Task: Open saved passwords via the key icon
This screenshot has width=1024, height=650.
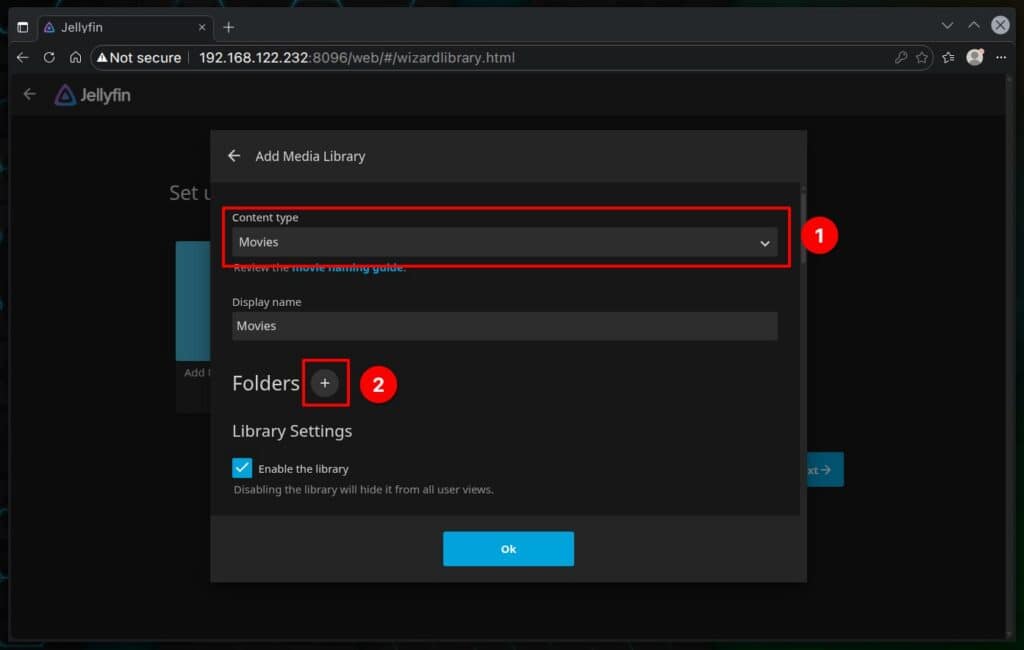Action: point(901,58)
